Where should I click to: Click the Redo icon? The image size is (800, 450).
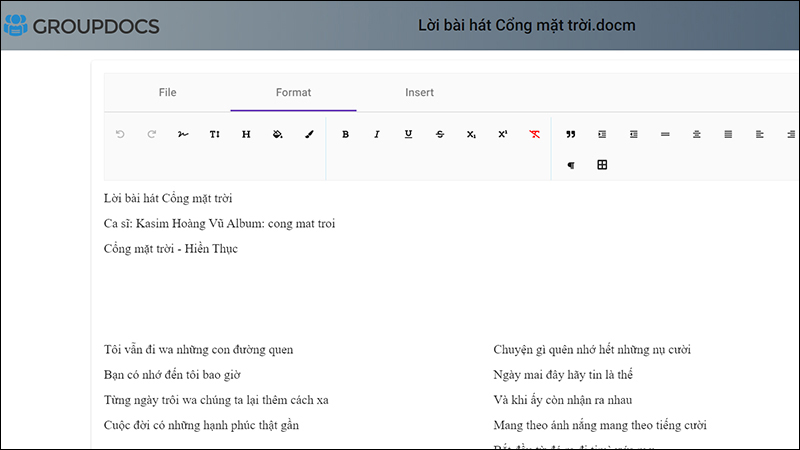pos(152,134)
